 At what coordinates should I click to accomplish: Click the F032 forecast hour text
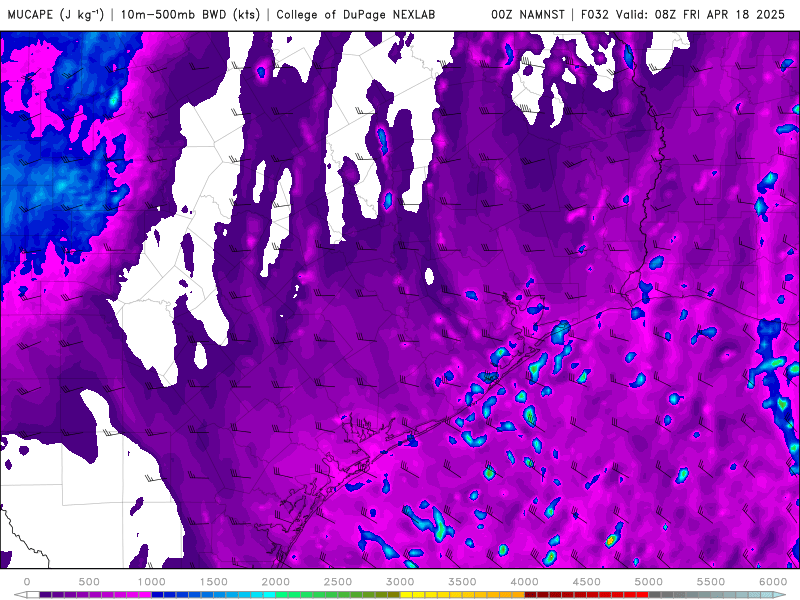(x=595, y=15)
